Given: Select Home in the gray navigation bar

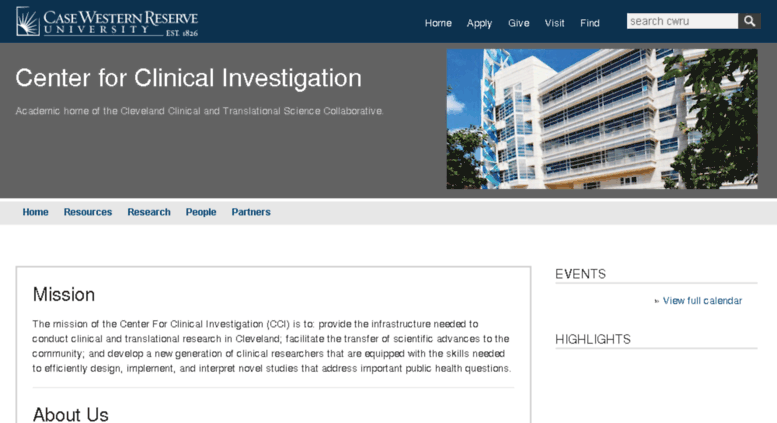Looking at the screenshot, I should (35, 212).
